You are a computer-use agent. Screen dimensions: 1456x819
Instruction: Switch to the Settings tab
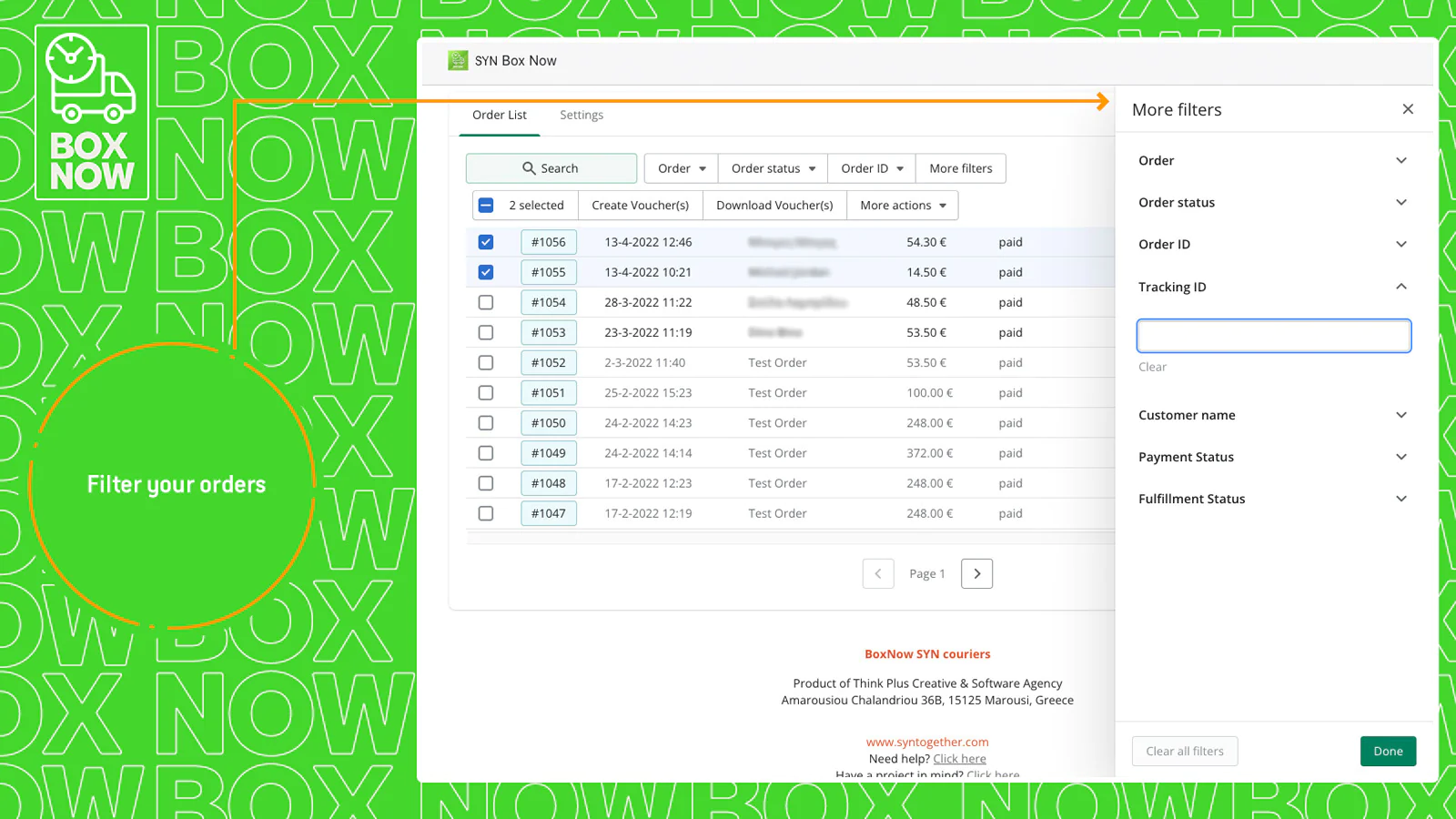pos(581,115)
